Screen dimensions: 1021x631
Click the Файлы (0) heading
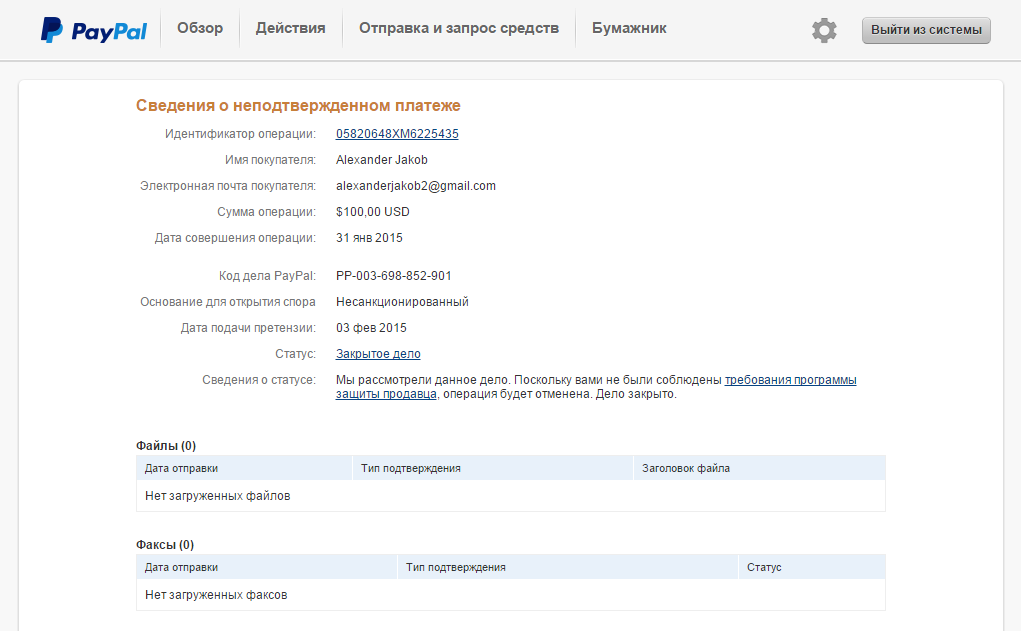166,445
